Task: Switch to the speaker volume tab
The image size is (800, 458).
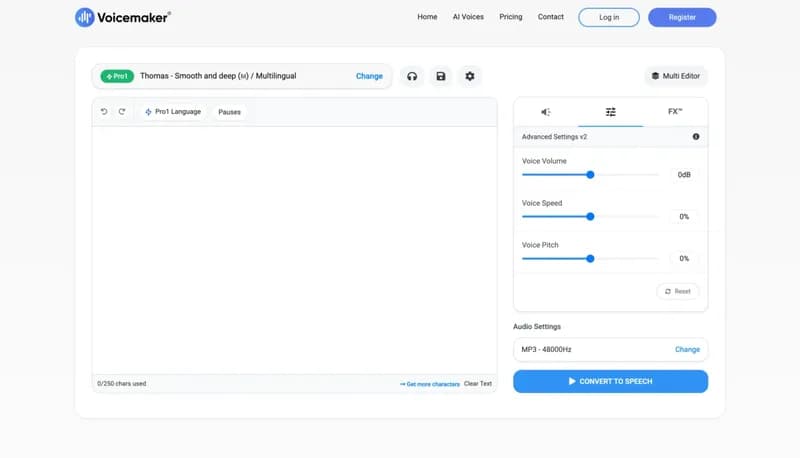Action: (x=546, y=112)
